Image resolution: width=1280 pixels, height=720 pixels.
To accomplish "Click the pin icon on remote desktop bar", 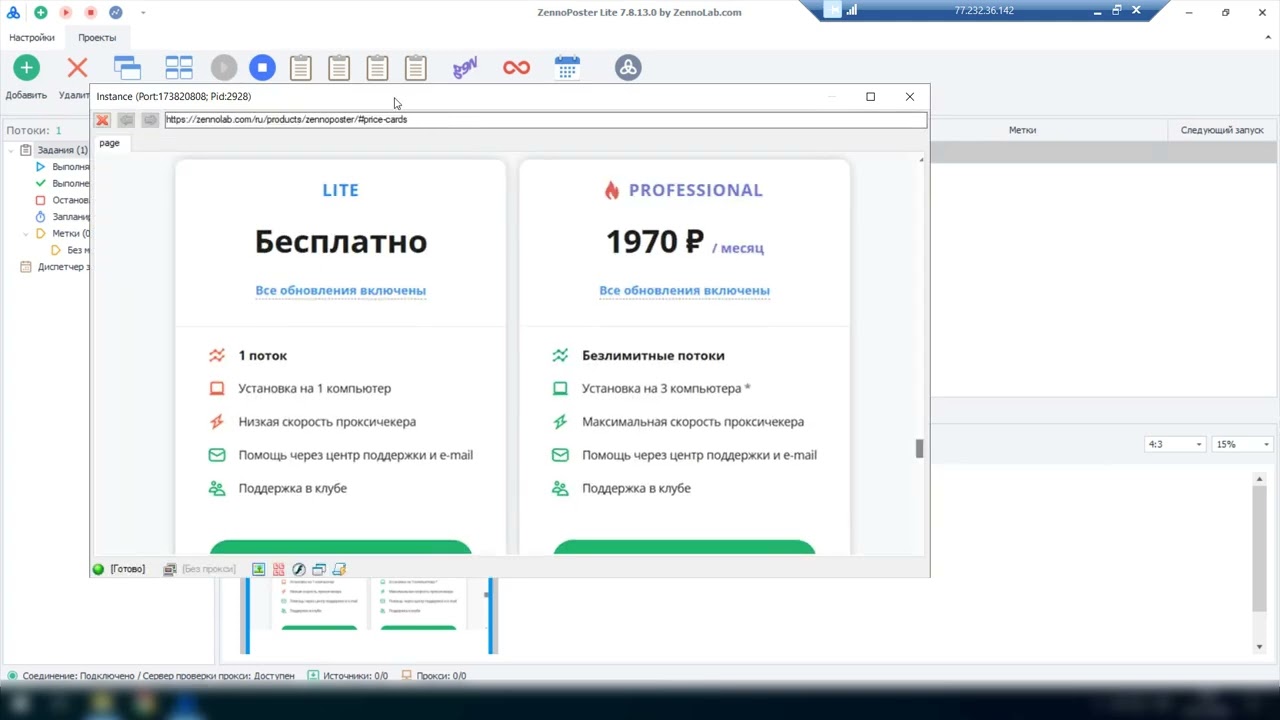I will pos(832,11).
